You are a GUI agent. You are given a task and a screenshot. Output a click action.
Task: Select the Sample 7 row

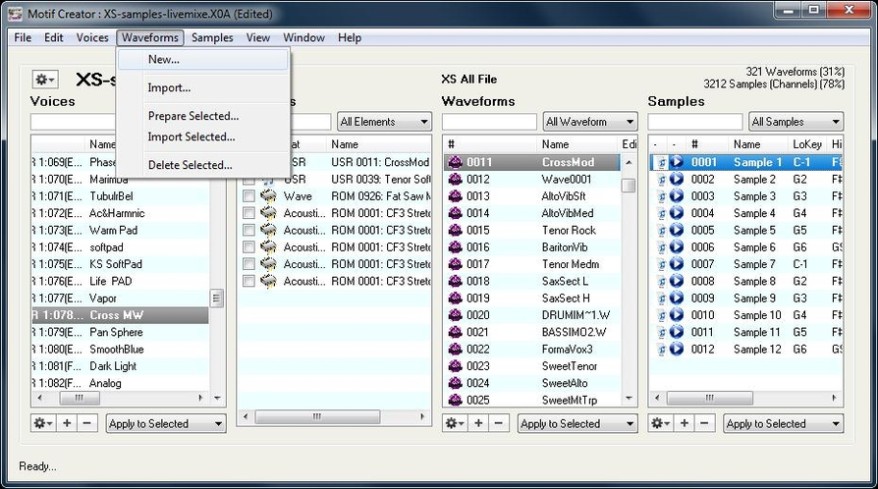tap(746, 264)
